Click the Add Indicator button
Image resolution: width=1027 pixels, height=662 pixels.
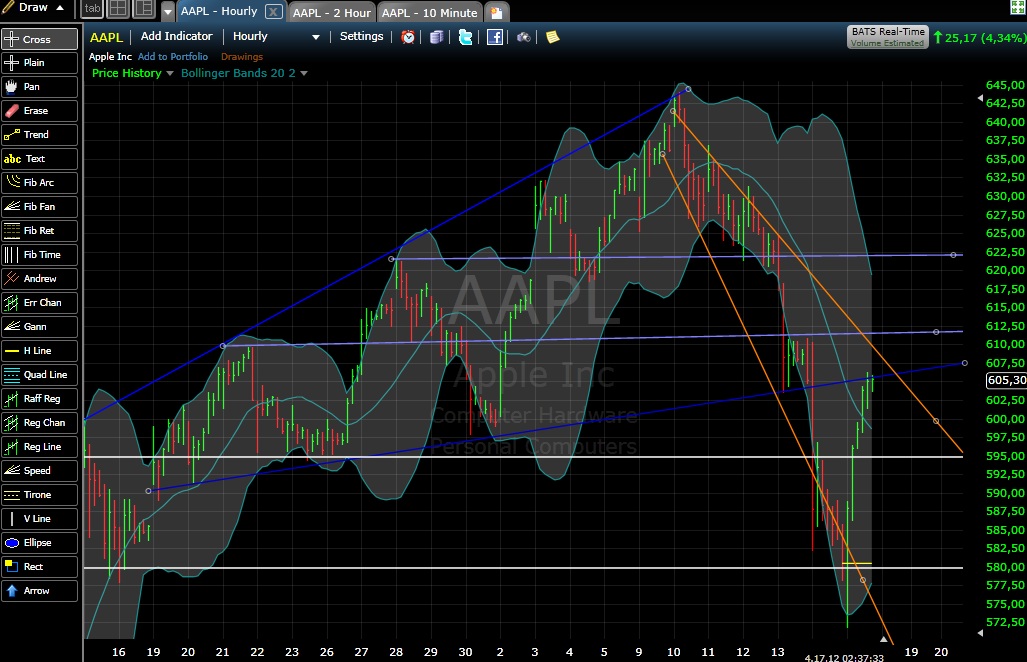tap(176, 36)
